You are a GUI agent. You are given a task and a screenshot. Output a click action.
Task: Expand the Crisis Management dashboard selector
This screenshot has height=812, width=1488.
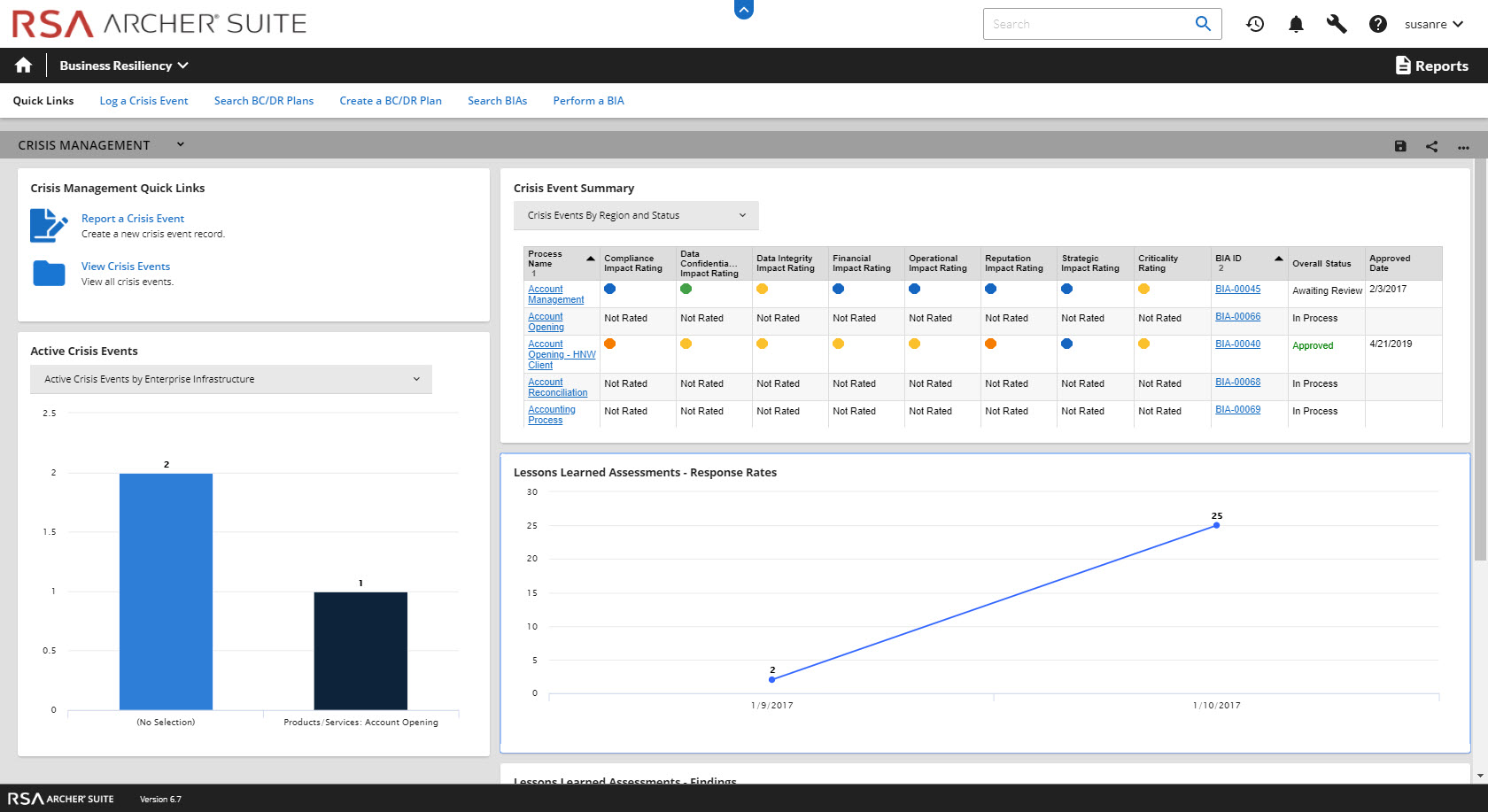coord(180,144)
